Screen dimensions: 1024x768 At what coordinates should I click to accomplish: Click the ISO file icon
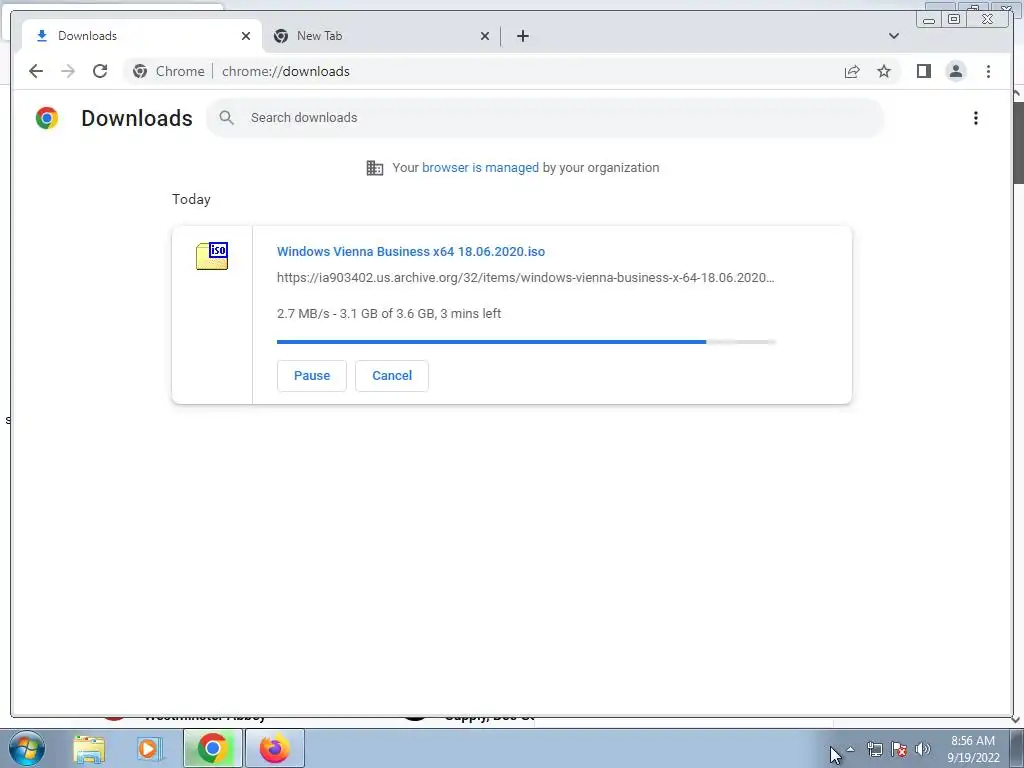[212, 255]
